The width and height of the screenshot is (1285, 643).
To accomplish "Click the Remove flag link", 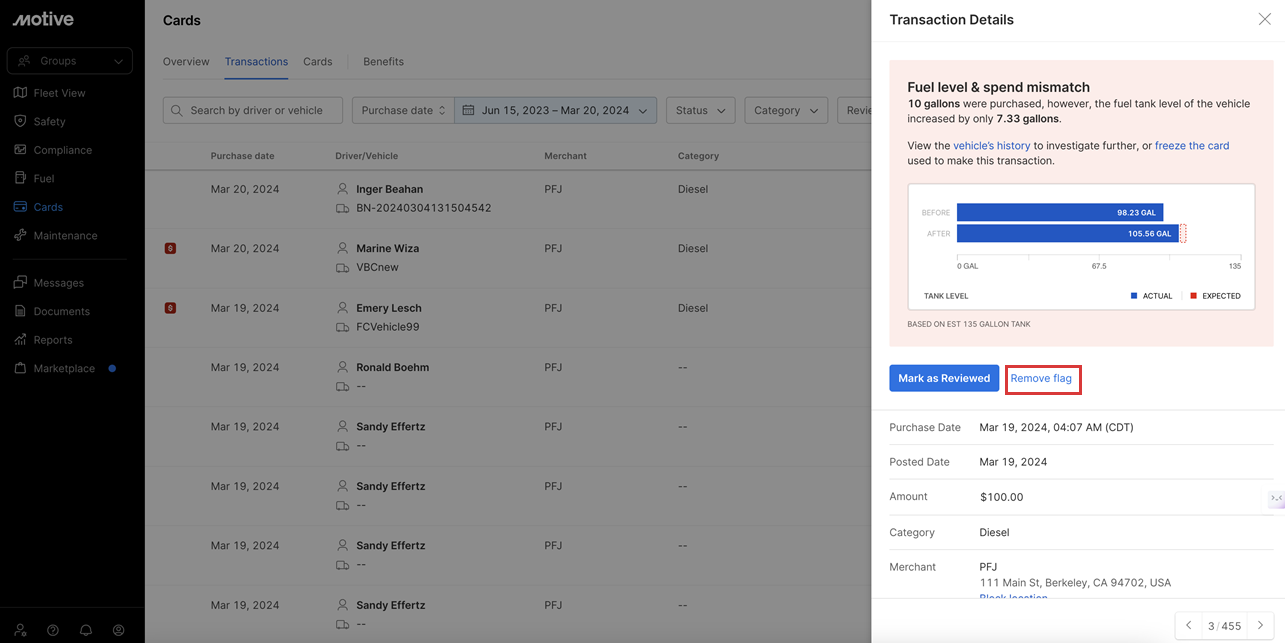I will [1041, 378].
